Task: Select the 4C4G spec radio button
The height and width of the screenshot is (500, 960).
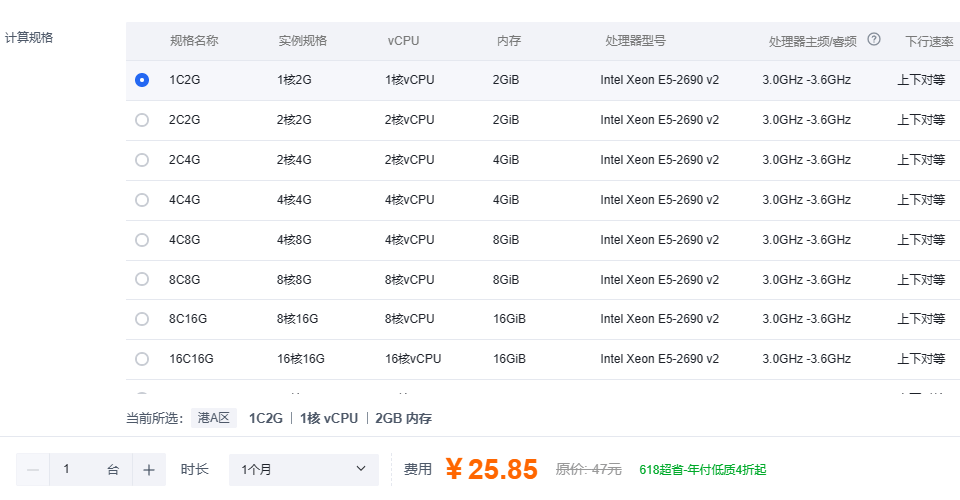Action: 142,200
